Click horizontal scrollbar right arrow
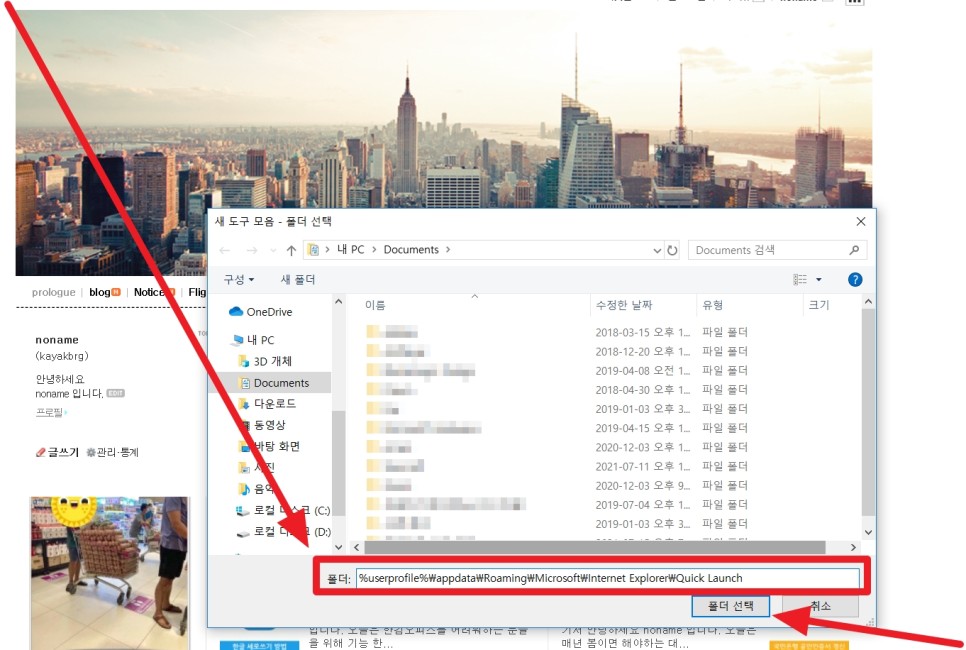This screenshot has height=650, width=966. coord(853,547)
